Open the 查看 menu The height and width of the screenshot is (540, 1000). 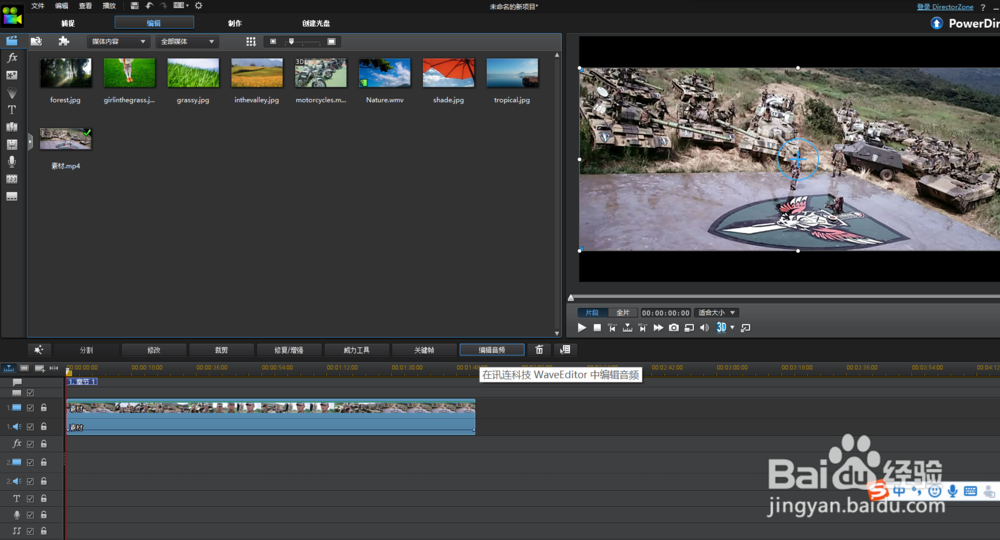point(85,6)
